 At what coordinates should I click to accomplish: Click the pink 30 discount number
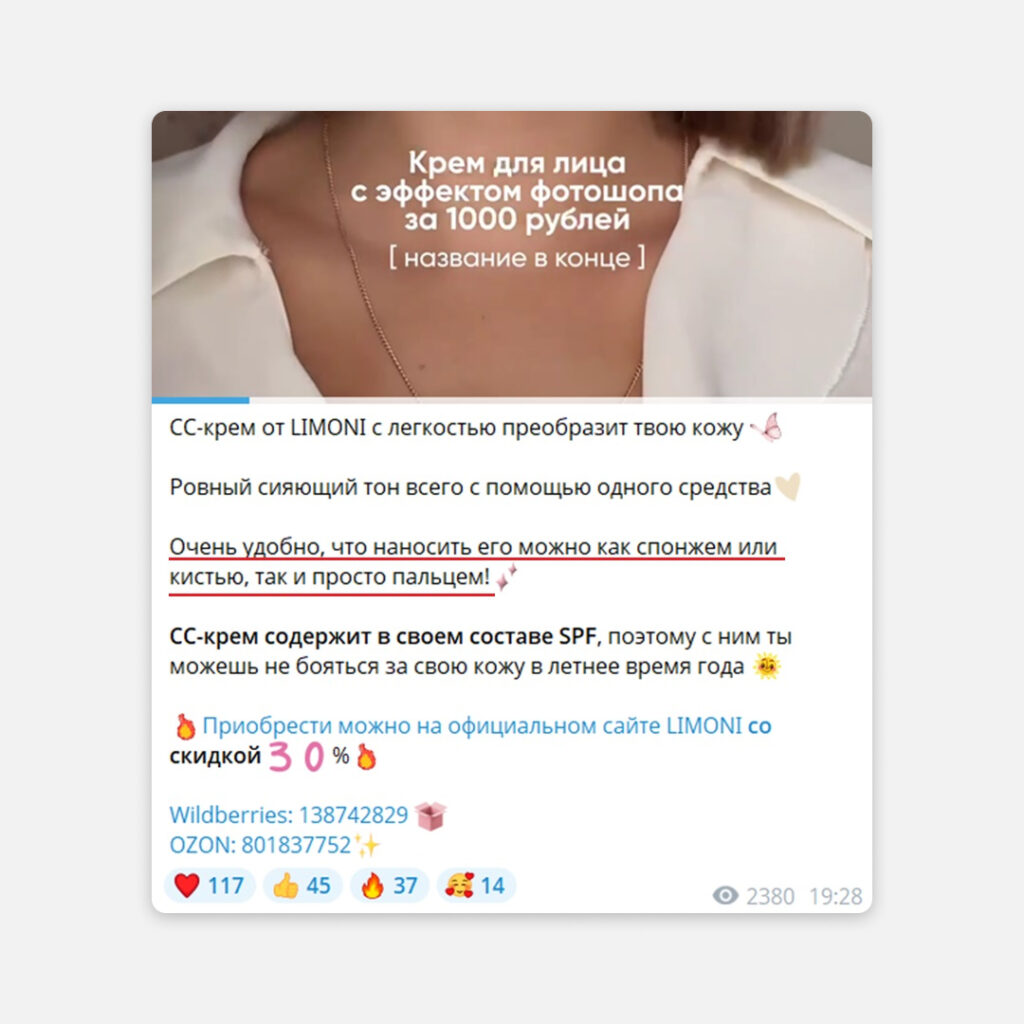coord(296,757)
